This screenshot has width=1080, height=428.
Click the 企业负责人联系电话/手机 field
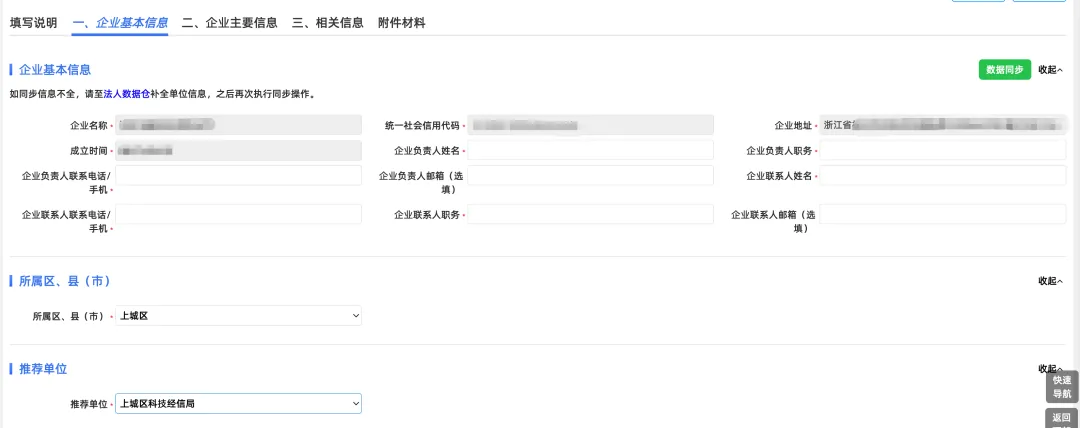pyautogui.click(x=238, y=176)
